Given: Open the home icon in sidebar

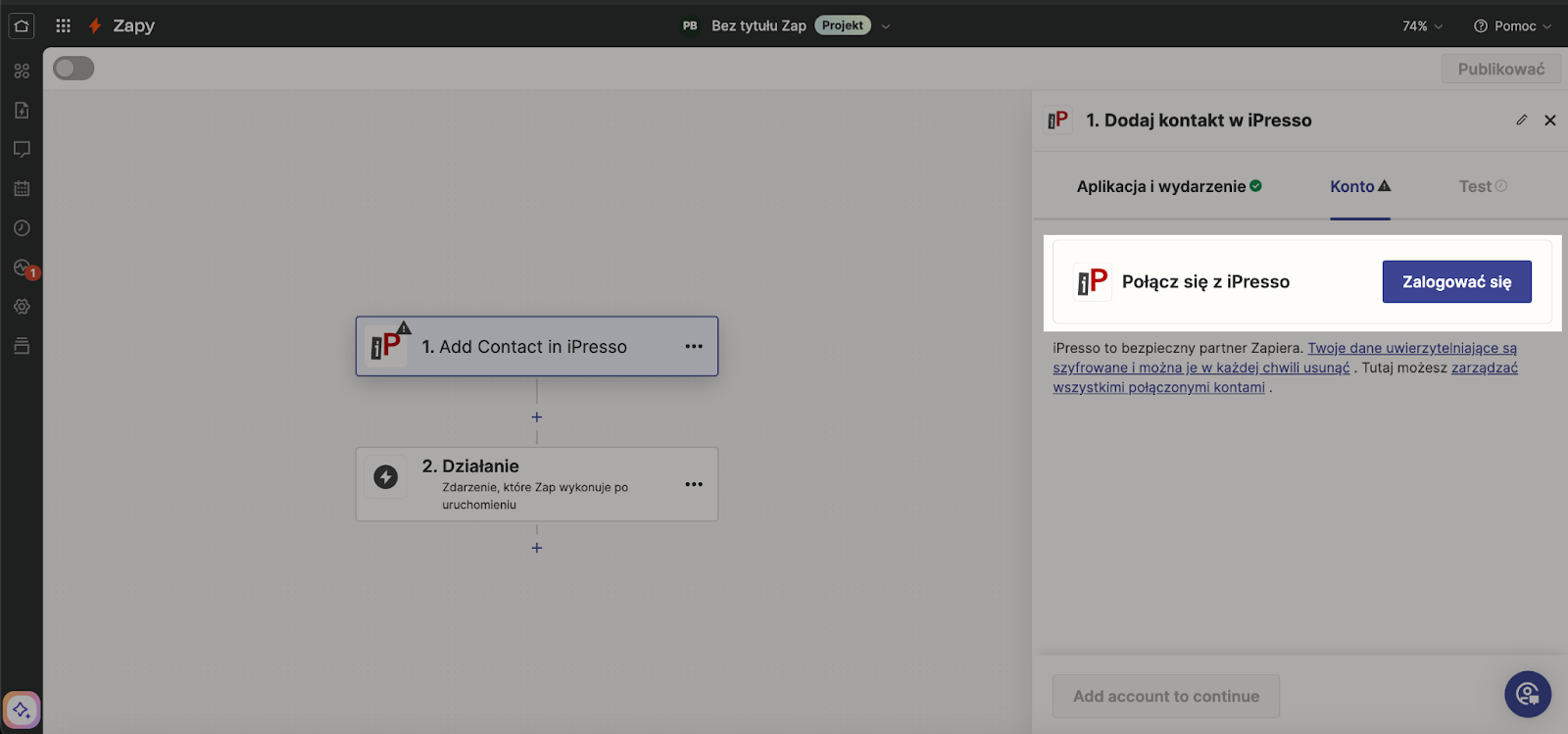Looking at the screenshot, I should click(x=22, y=25).
